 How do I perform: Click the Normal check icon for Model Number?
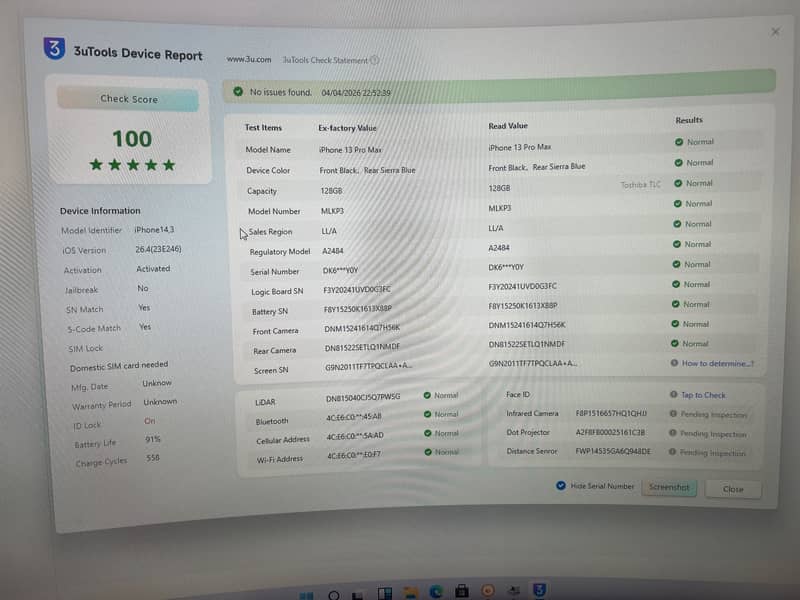[677, 204]
